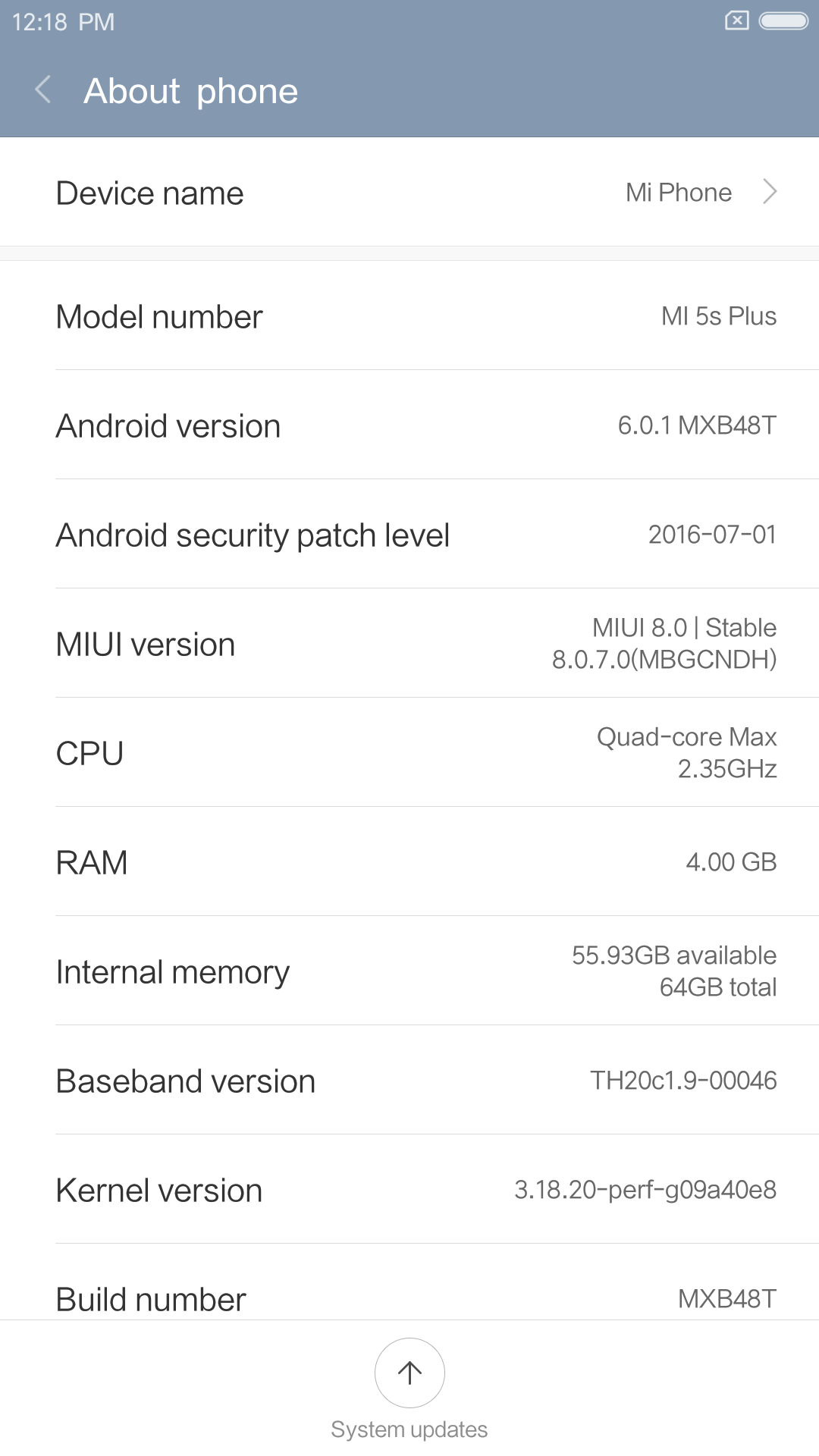
Task: Tap the back arrow in header
Action: pyautogui.click(x=43, y=90)
